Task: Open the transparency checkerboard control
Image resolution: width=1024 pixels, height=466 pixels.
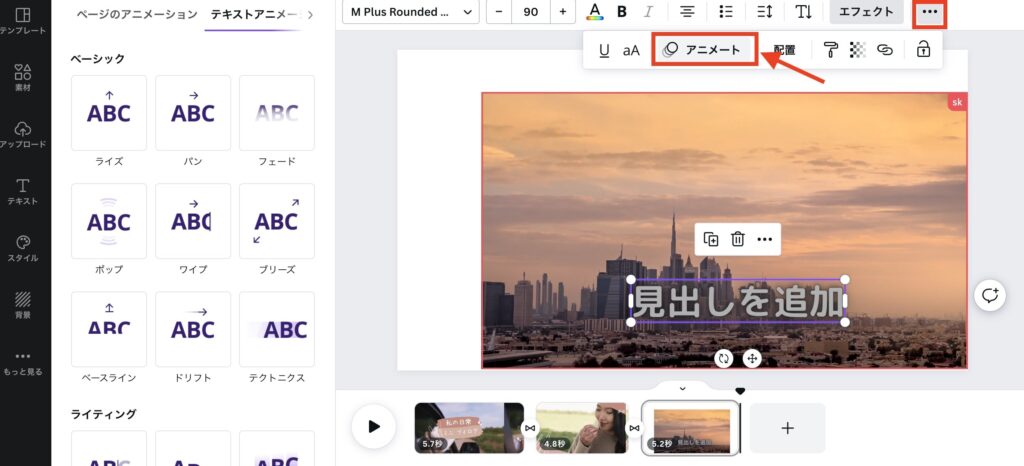Action: (857, 50)
